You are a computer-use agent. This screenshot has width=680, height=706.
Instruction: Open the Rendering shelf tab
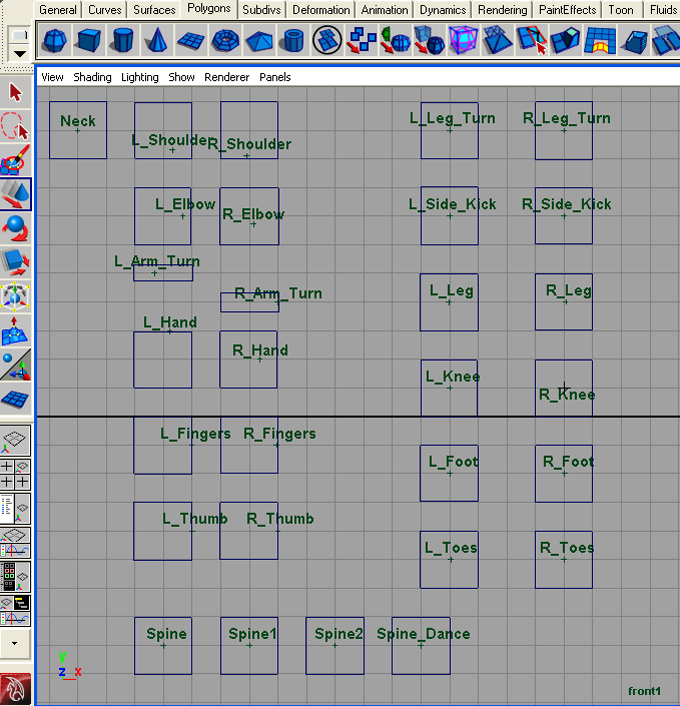(502, 10)
